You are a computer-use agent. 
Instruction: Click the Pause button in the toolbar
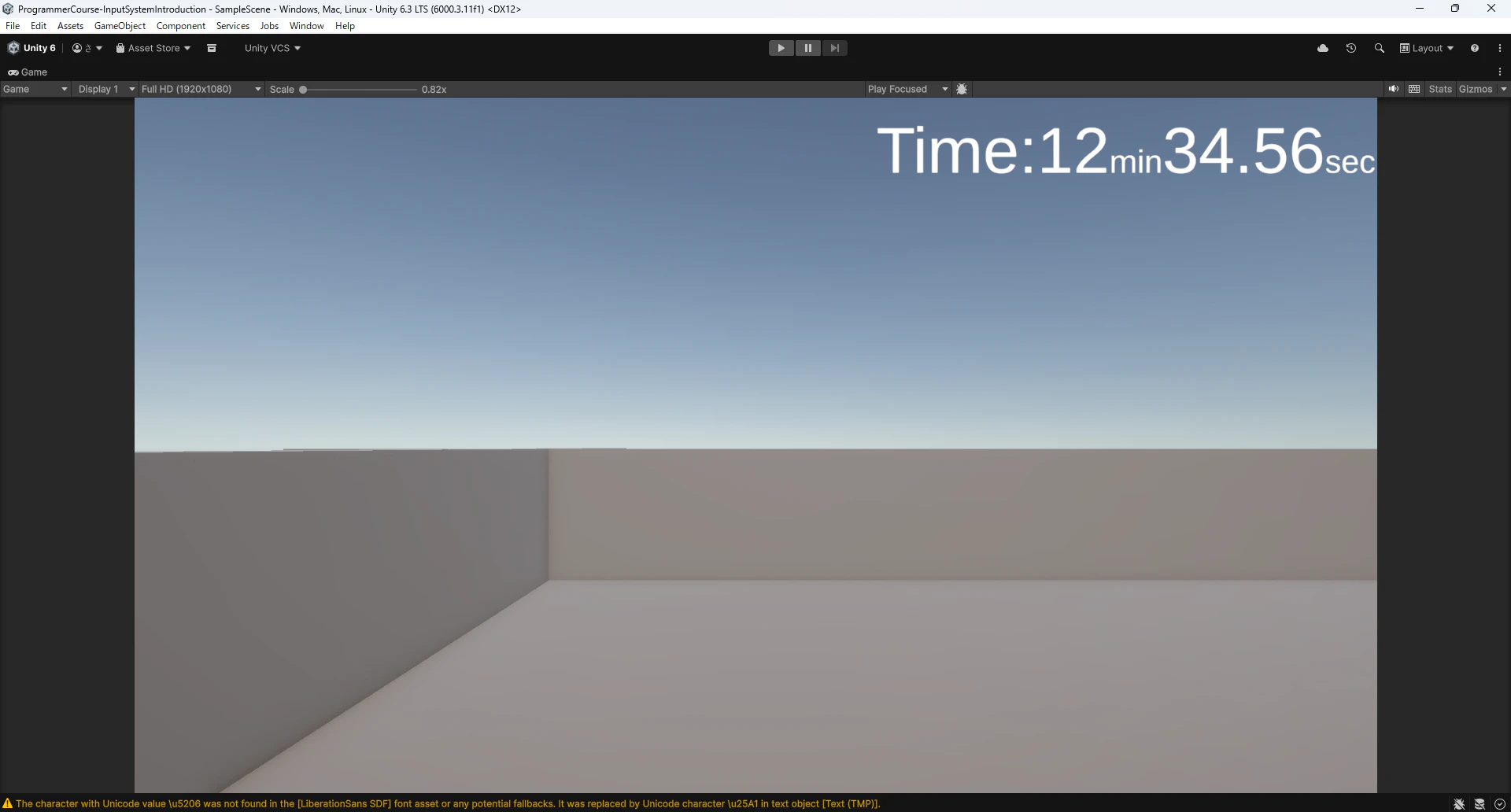(x=807, y=48)
